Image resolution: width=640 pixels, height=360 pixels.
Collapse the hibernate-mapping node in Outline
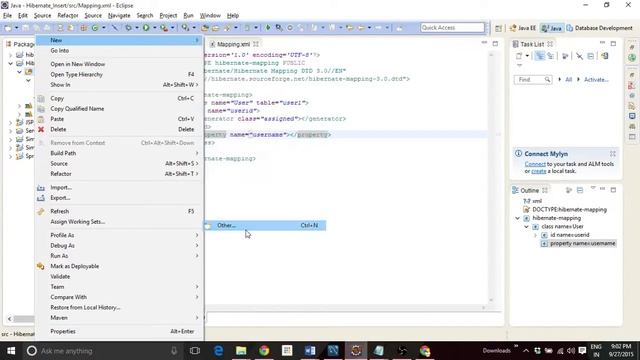pyautogui.click(x=518, y=218)
